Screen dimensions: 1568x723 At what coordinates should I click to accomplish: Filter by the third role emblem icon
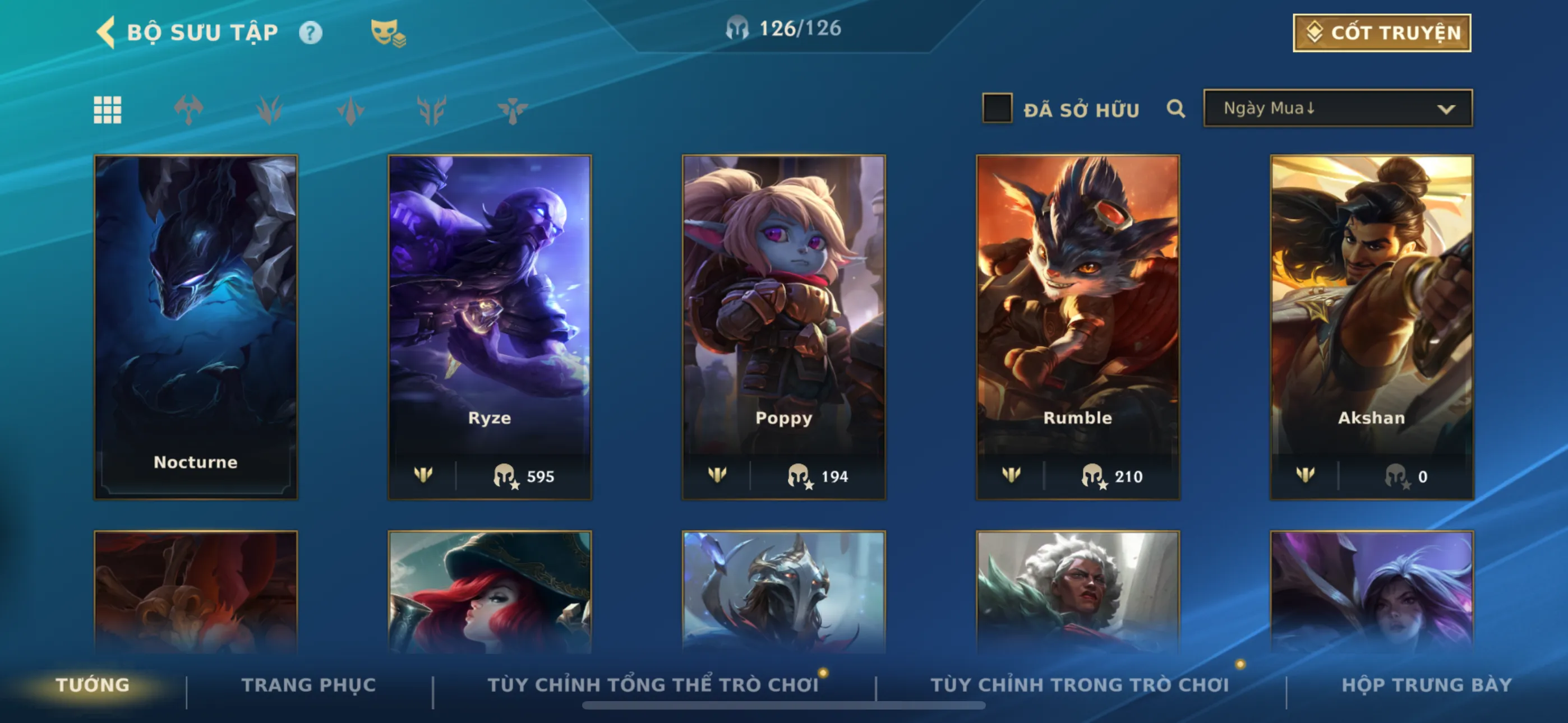pos(351,110)
